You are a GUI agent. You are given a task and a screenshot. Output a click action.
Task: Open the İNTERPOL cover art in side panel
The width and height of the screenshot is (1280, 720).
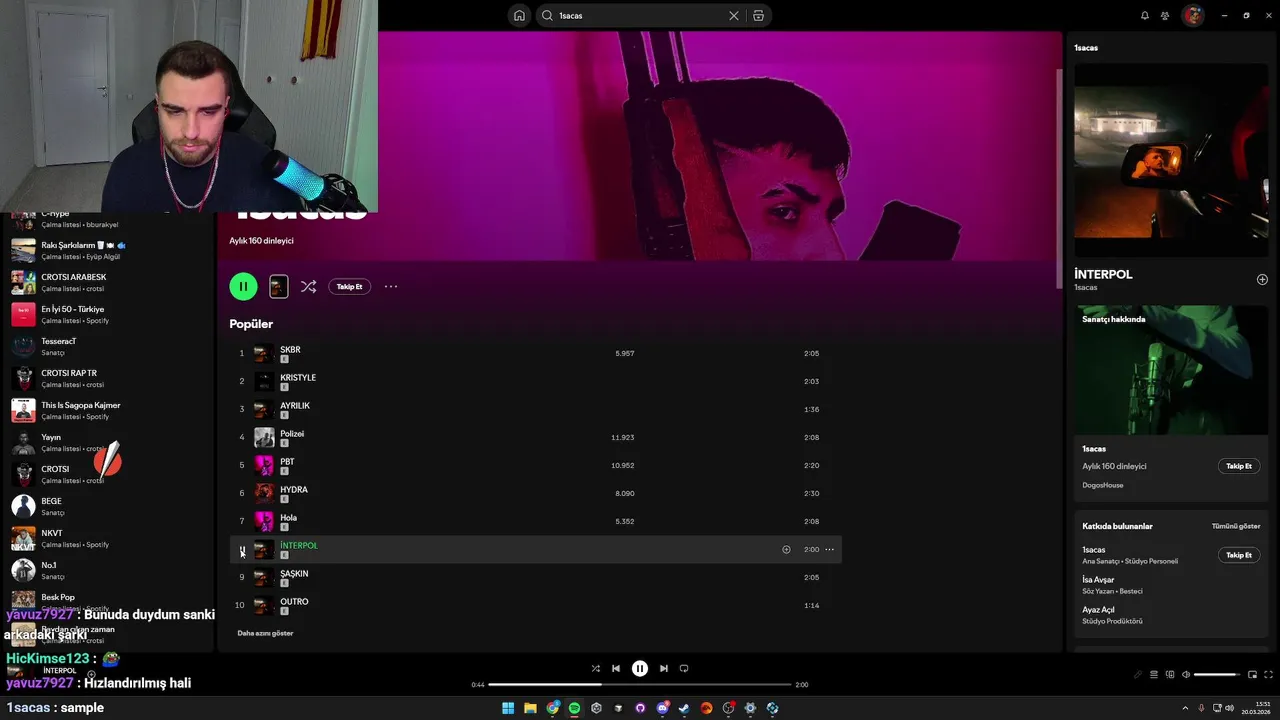coord(1171,159)
